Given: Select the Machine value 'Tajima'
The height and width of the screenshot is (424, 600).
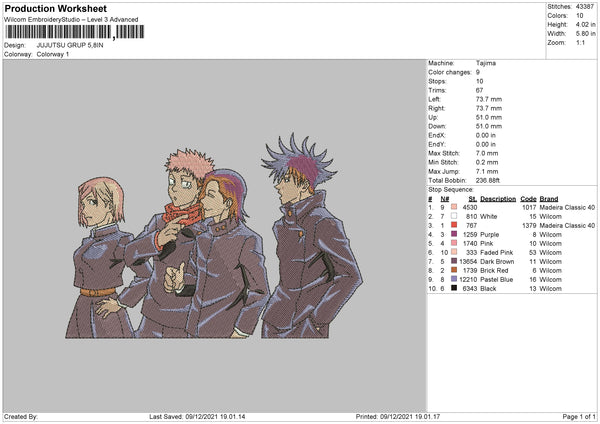Looking at the screenshot, I should coord(486,63).
